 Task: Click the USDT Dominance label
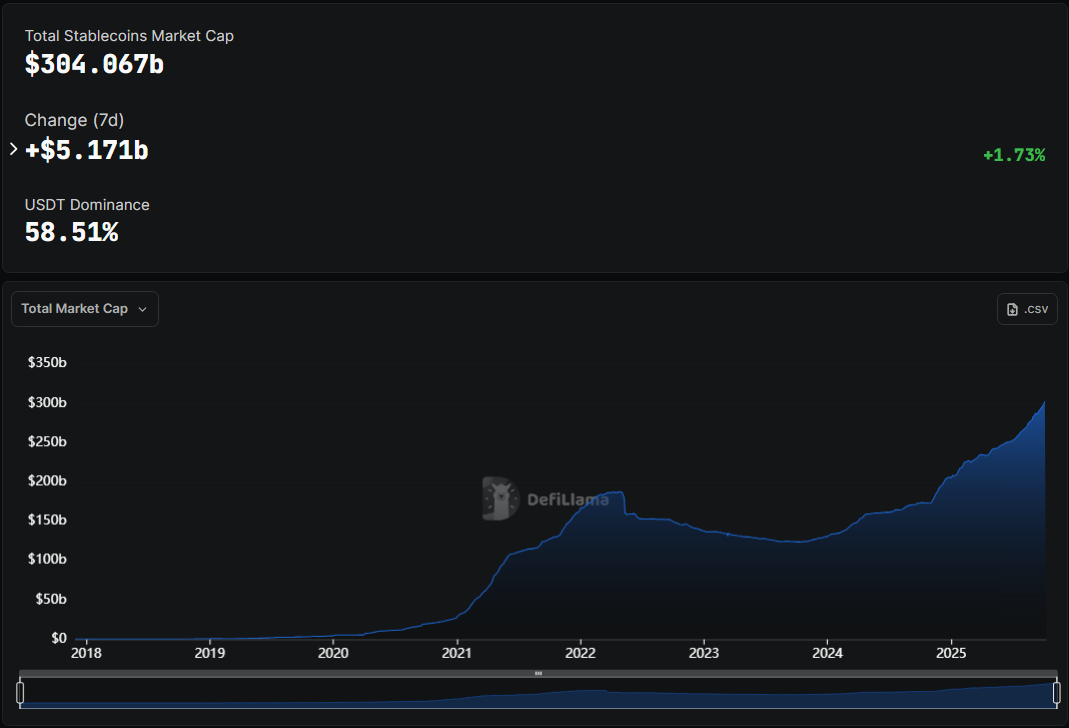(87, 205)
